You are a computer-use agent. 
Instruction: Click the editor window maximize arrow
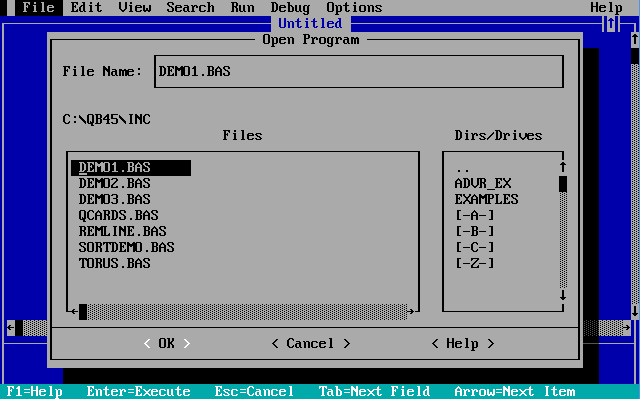tap(611, 24)
